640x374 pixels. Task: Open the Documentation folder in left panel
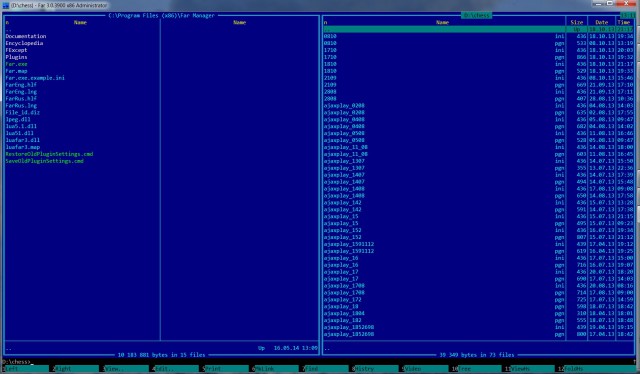26,36
